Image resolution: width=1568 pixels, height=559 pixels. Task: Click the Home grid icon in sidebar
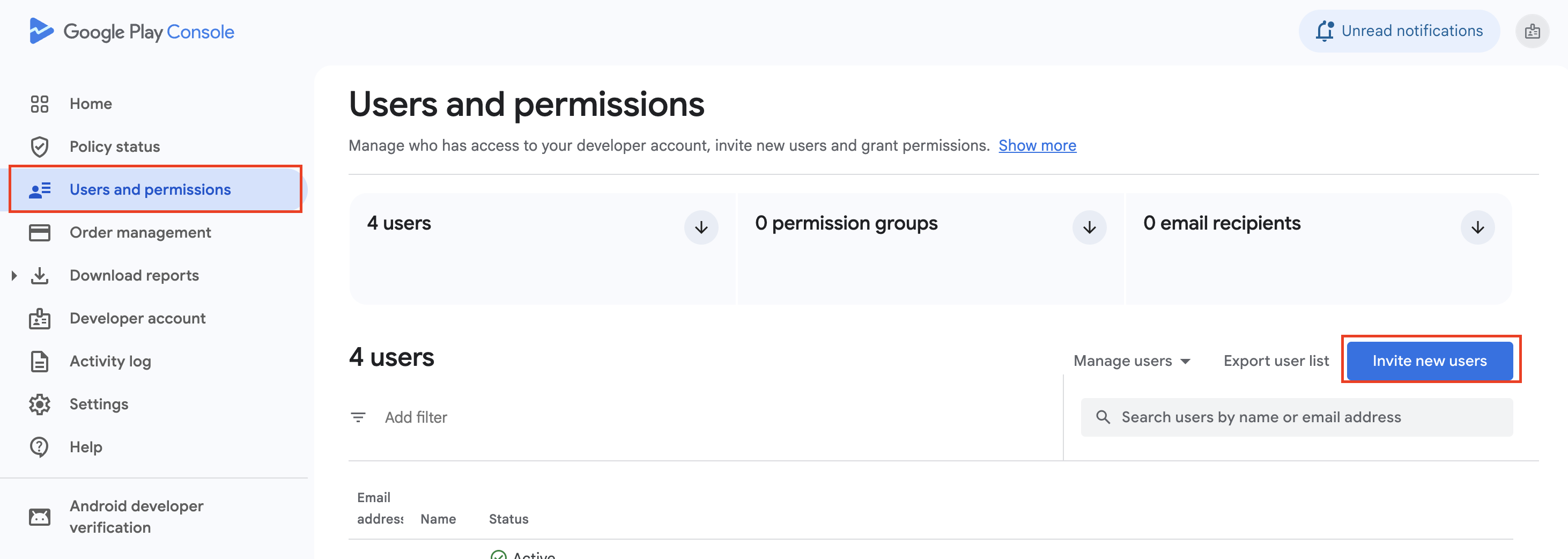(40, 104)
